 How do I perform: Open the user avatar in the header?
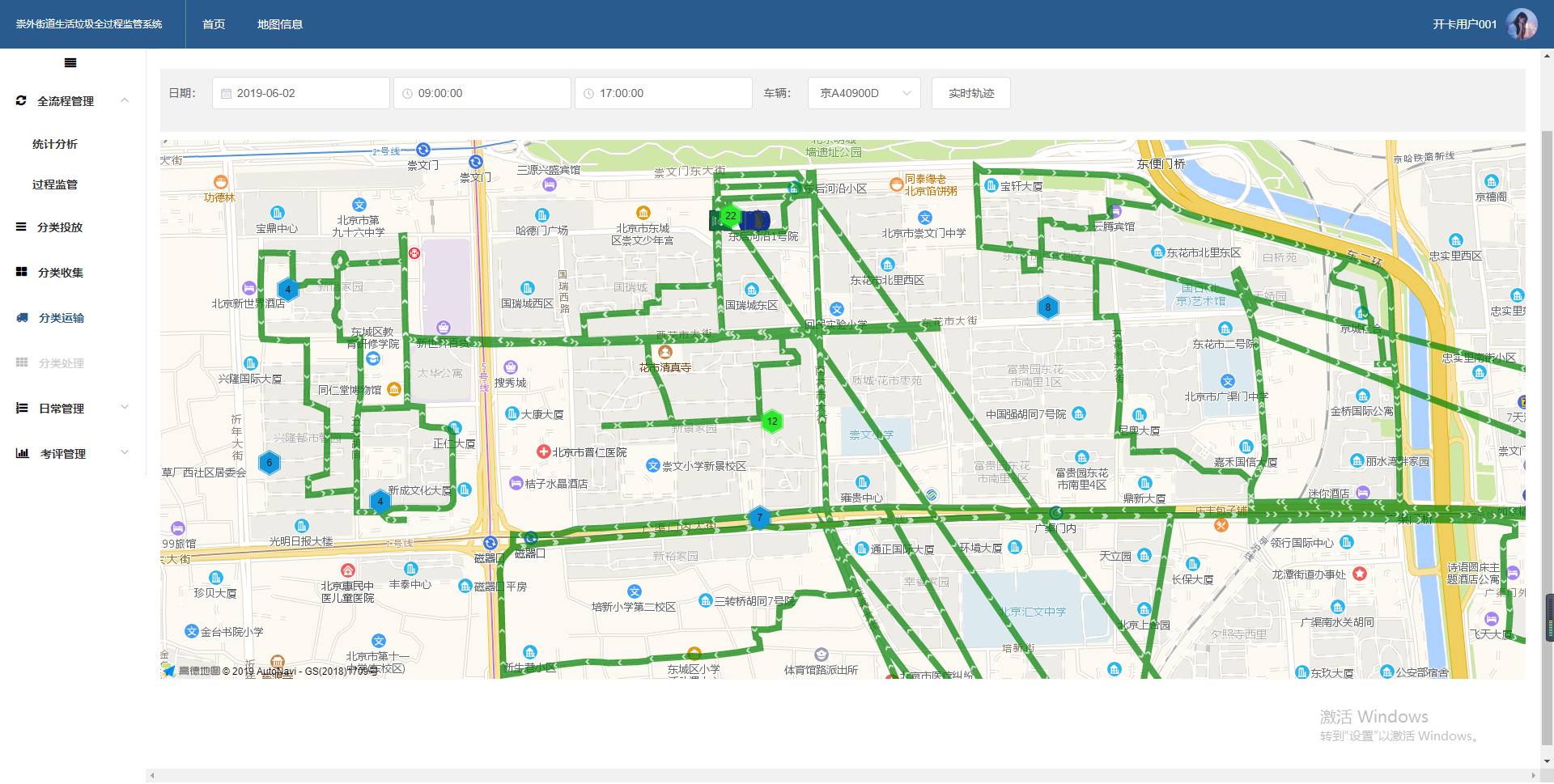coord(1521,24)
